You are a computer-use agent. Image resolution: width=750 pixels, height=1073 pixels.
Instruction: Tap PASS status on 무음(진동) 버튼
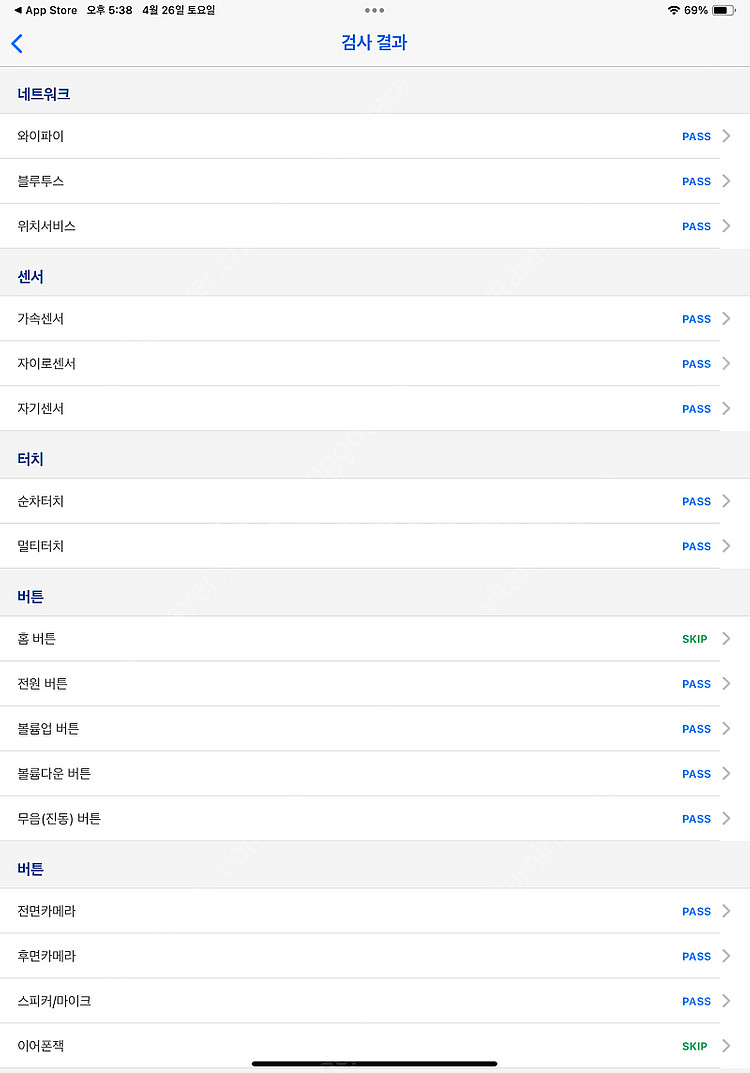coord(697,819)
